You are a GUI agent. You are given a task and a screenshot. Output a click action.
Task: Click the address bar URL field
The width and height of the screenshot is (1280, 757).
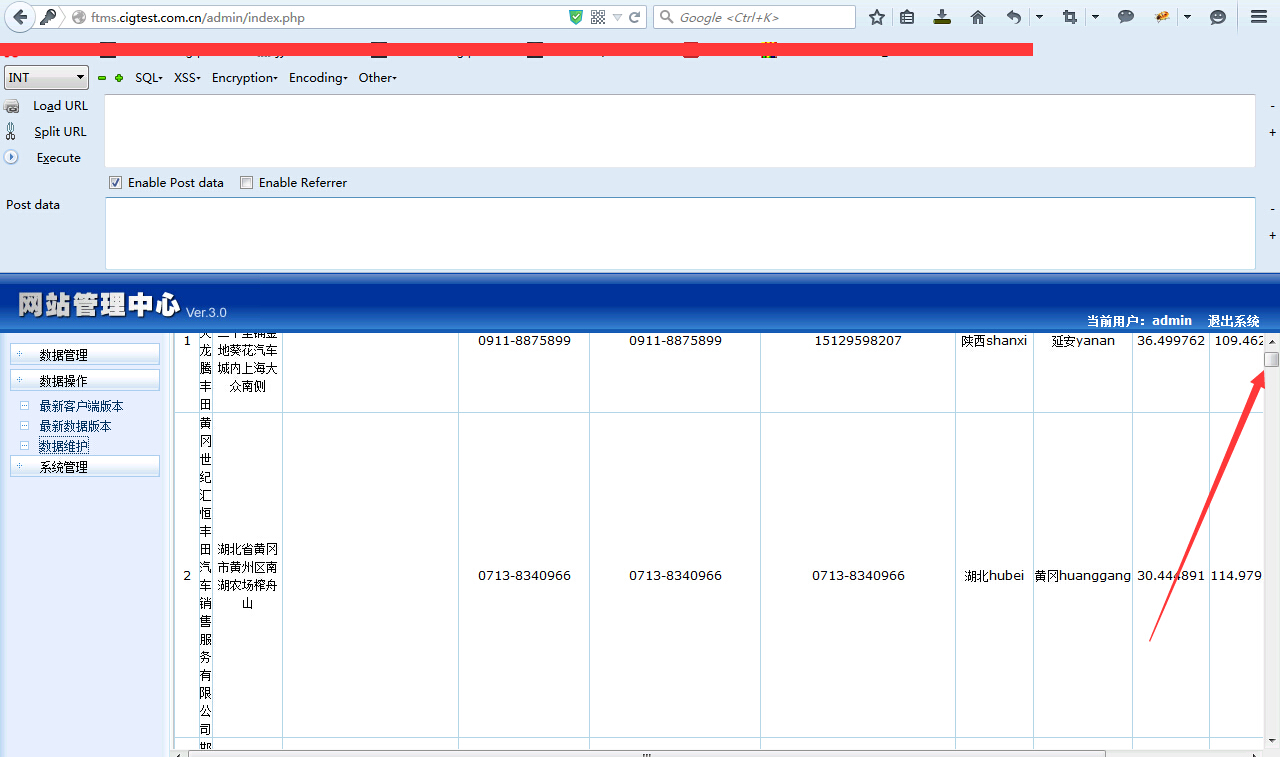pyautogui.click(x=325, y=17)
